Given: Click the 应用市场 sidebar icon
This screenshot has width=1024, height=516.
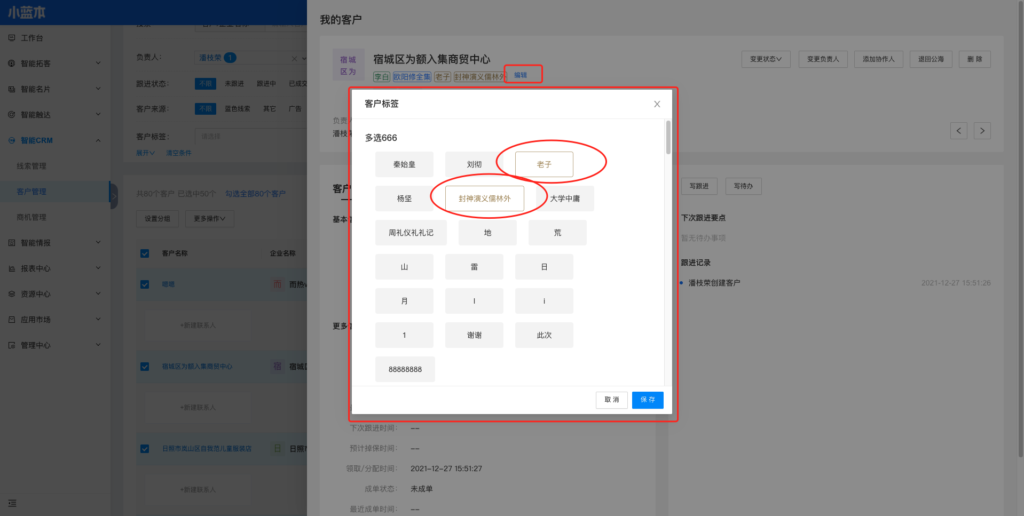Looking at the screenshot, I should [x=11, y=319].
